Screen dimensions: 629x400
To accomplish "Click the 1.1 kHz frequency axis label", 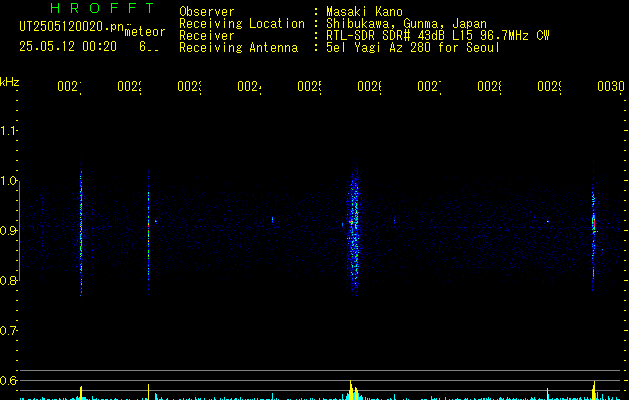I will [x=8, y=131].
